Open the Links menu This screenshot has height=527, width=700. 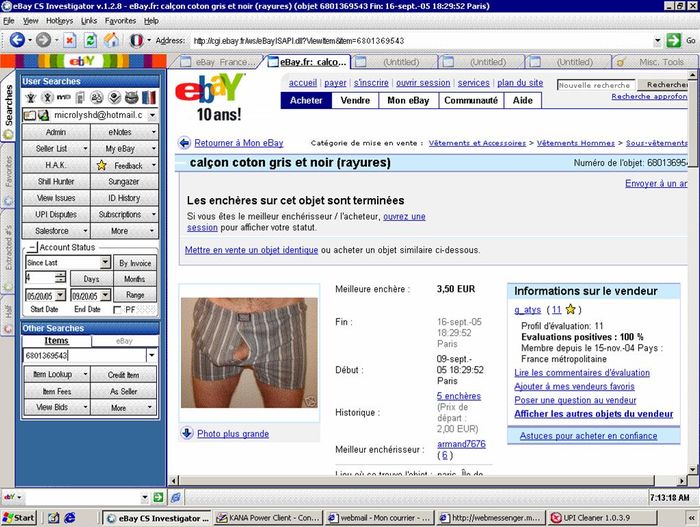(x=89, y=21)
